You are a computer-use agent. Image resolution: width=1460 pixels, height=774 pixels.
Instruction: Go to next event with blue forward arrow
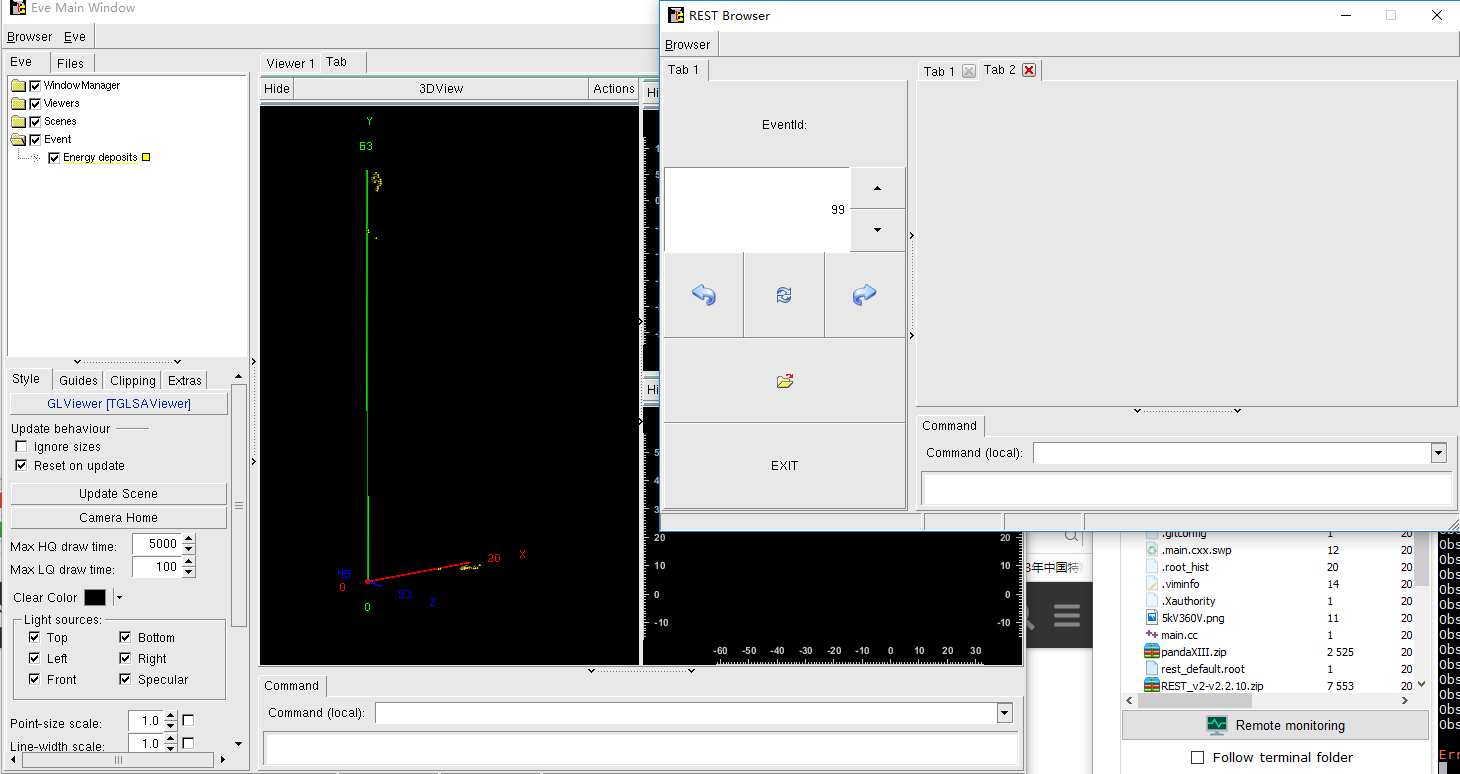[x=864, y=295]
